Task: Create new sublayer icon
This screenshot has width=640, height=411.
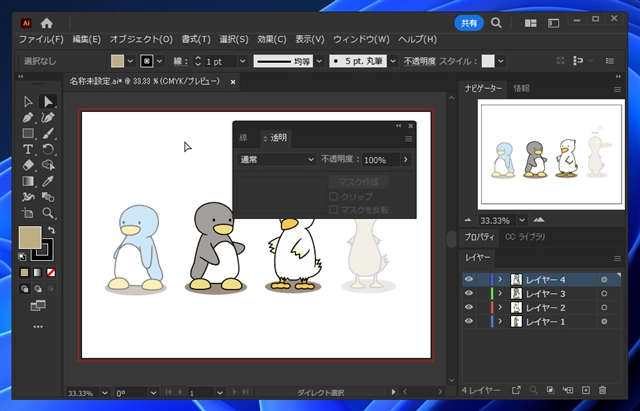Action: point(568,390)
